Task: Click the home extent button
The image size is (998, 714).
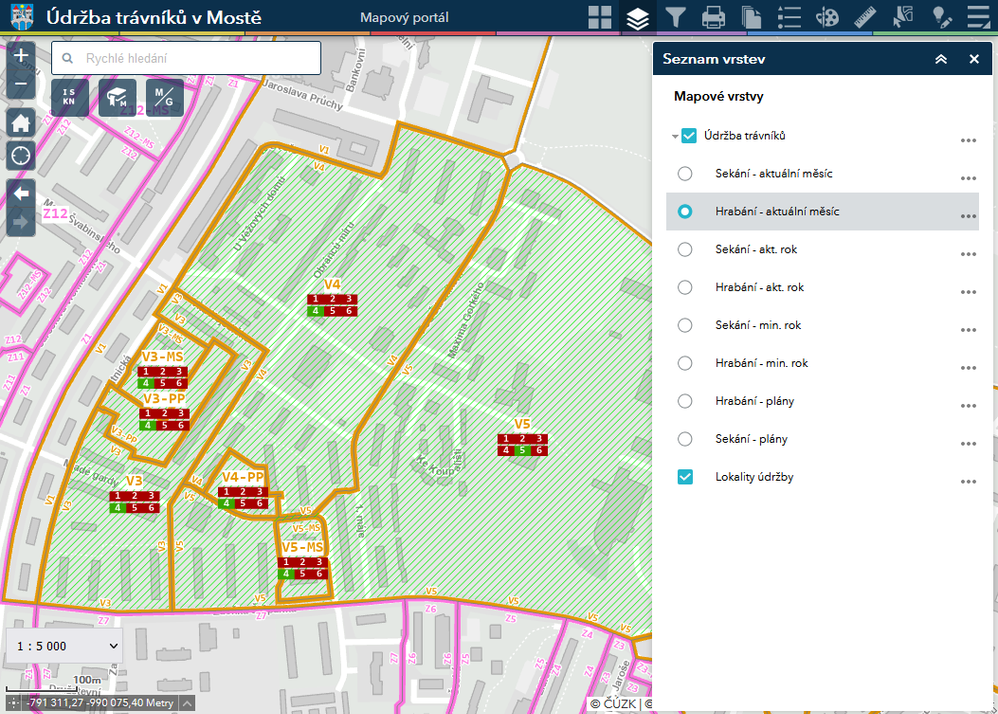Action: coord(21,122)
